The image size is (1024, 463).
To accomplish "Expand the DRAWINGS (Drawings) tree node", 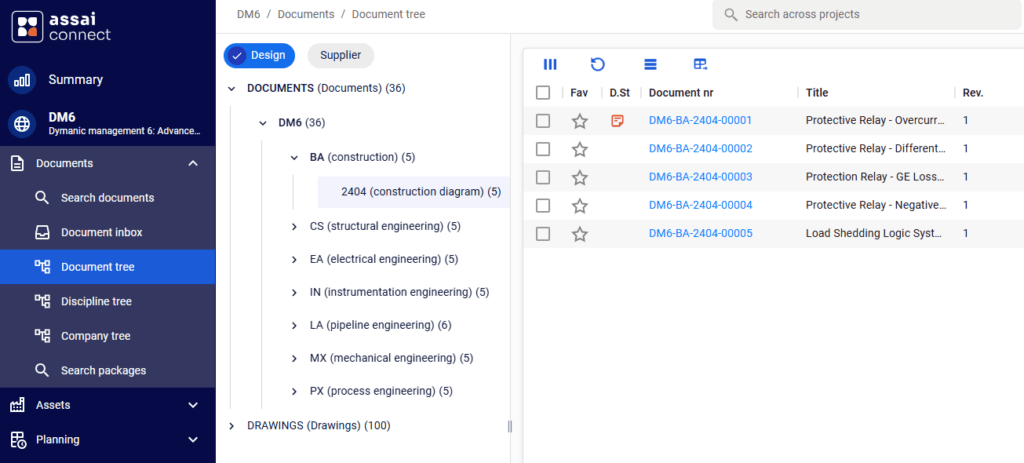I will pyautogui.click(x=232, y=425).
